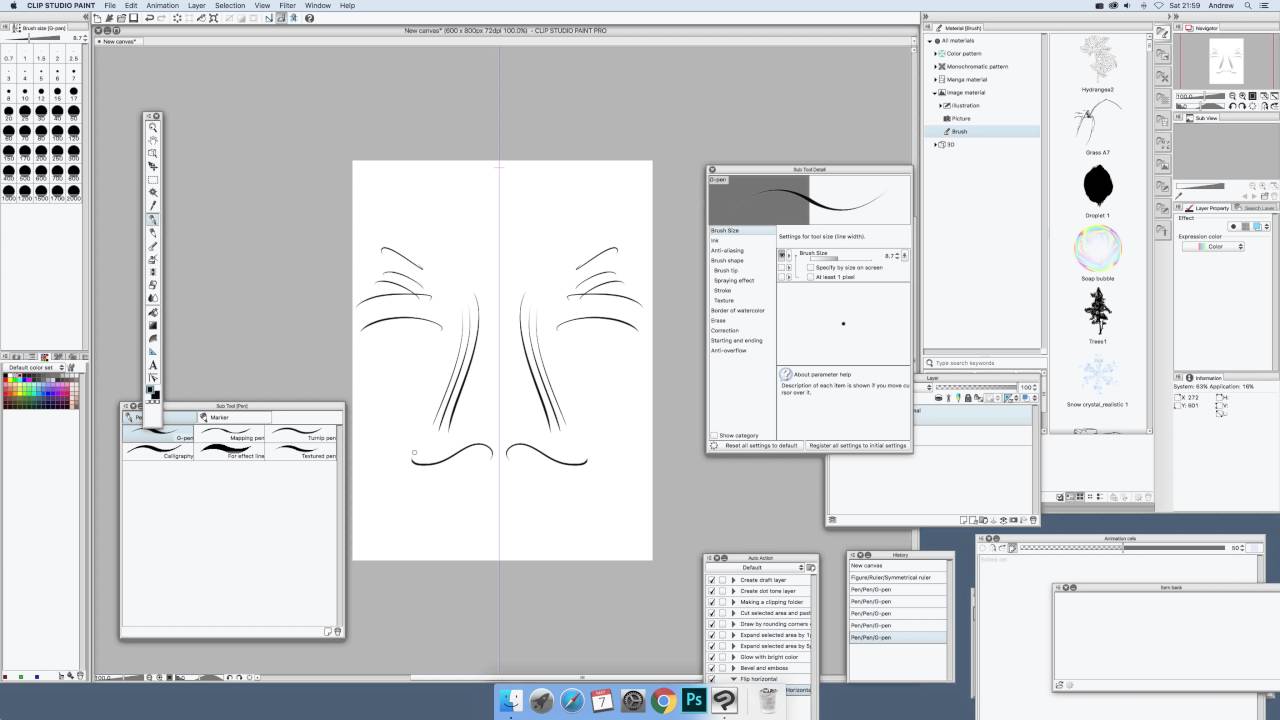
Task: Select the Droplet 1 brush material
Action: 1097,189
